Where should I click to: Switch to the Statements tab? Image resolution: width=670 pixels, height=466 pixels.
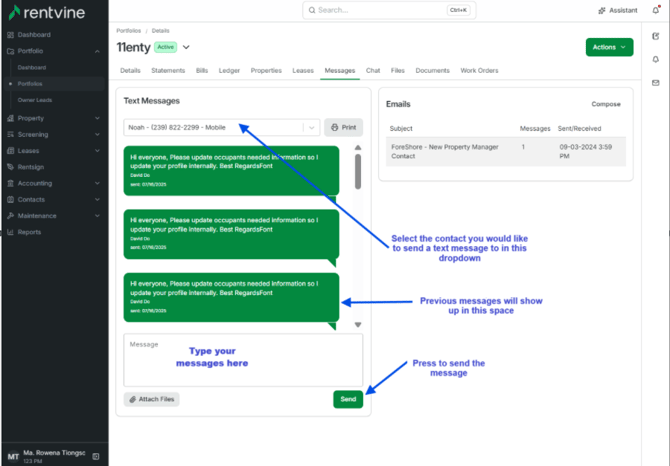pos(168,70)
